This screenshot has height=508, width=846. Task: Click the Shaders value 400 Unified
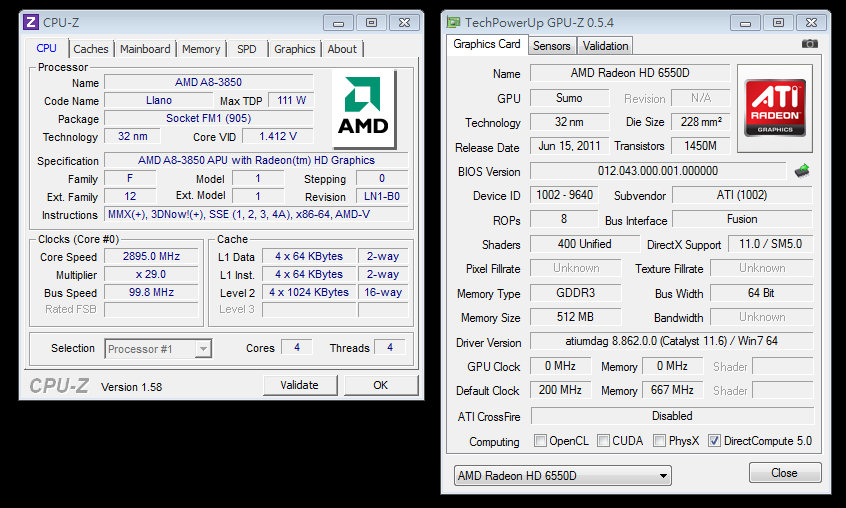585,244
